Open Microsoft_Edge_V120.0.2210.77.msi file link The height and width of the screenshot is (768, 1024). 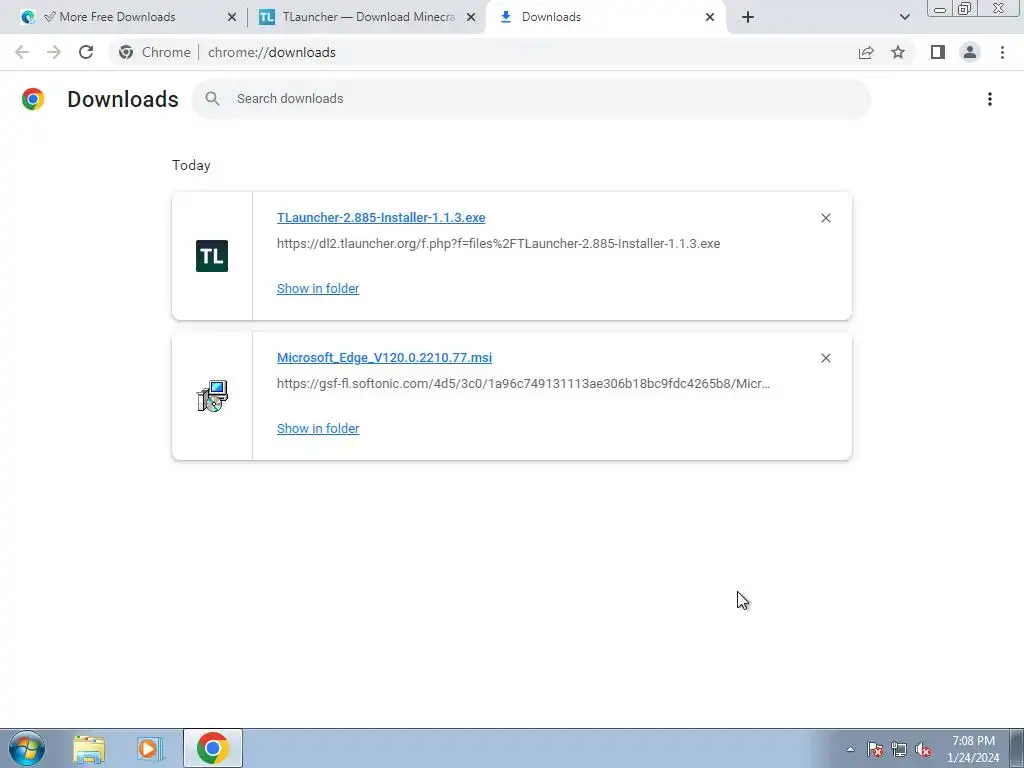pos(384,357)
